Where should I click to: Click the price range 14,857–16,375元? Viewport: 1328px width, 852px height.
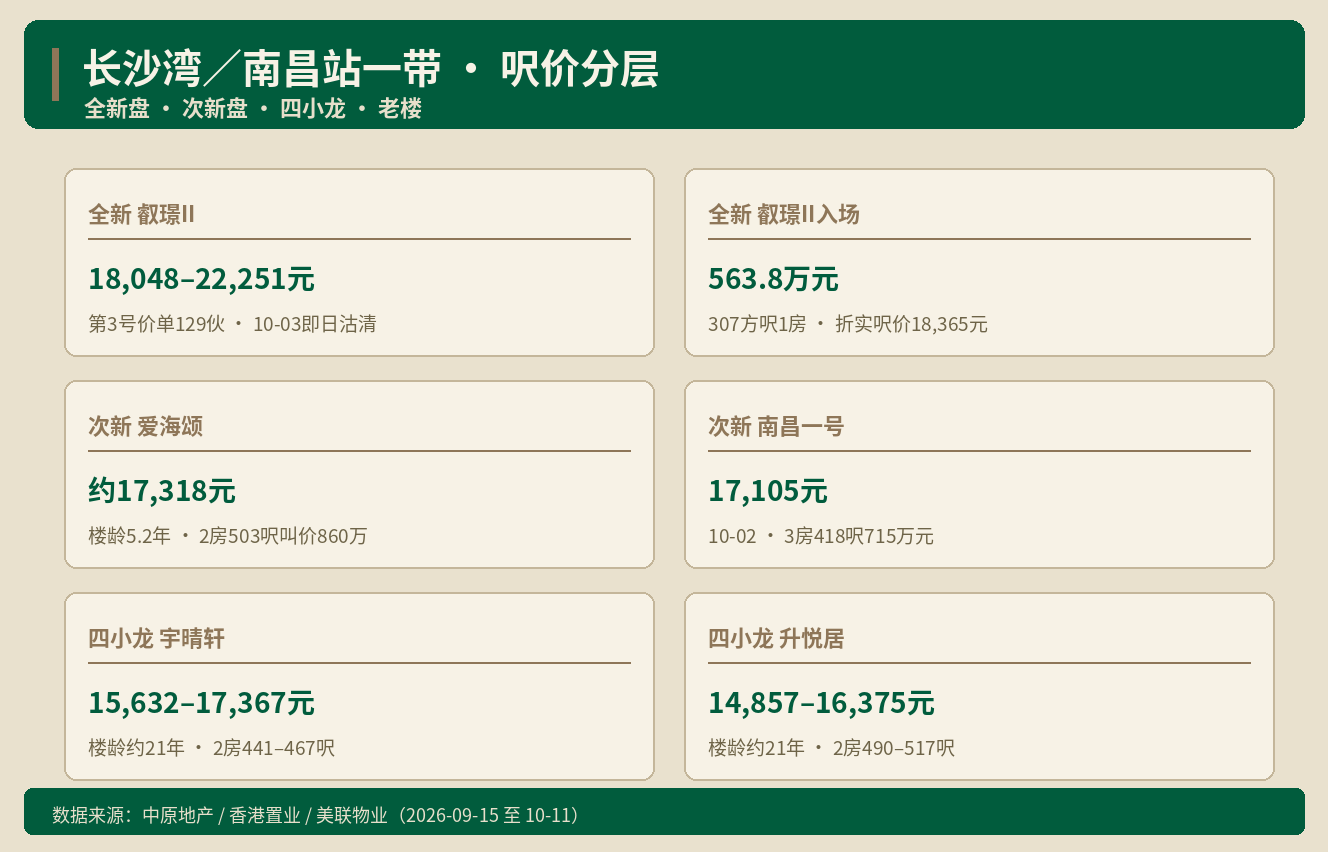(x=822, y=703)
